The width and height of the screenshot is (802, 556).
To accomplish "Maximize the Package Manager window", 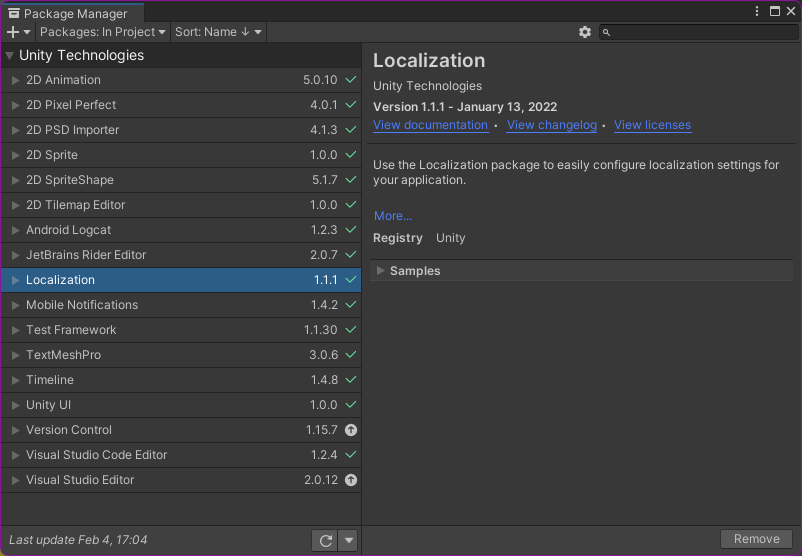I will point(775,11).
